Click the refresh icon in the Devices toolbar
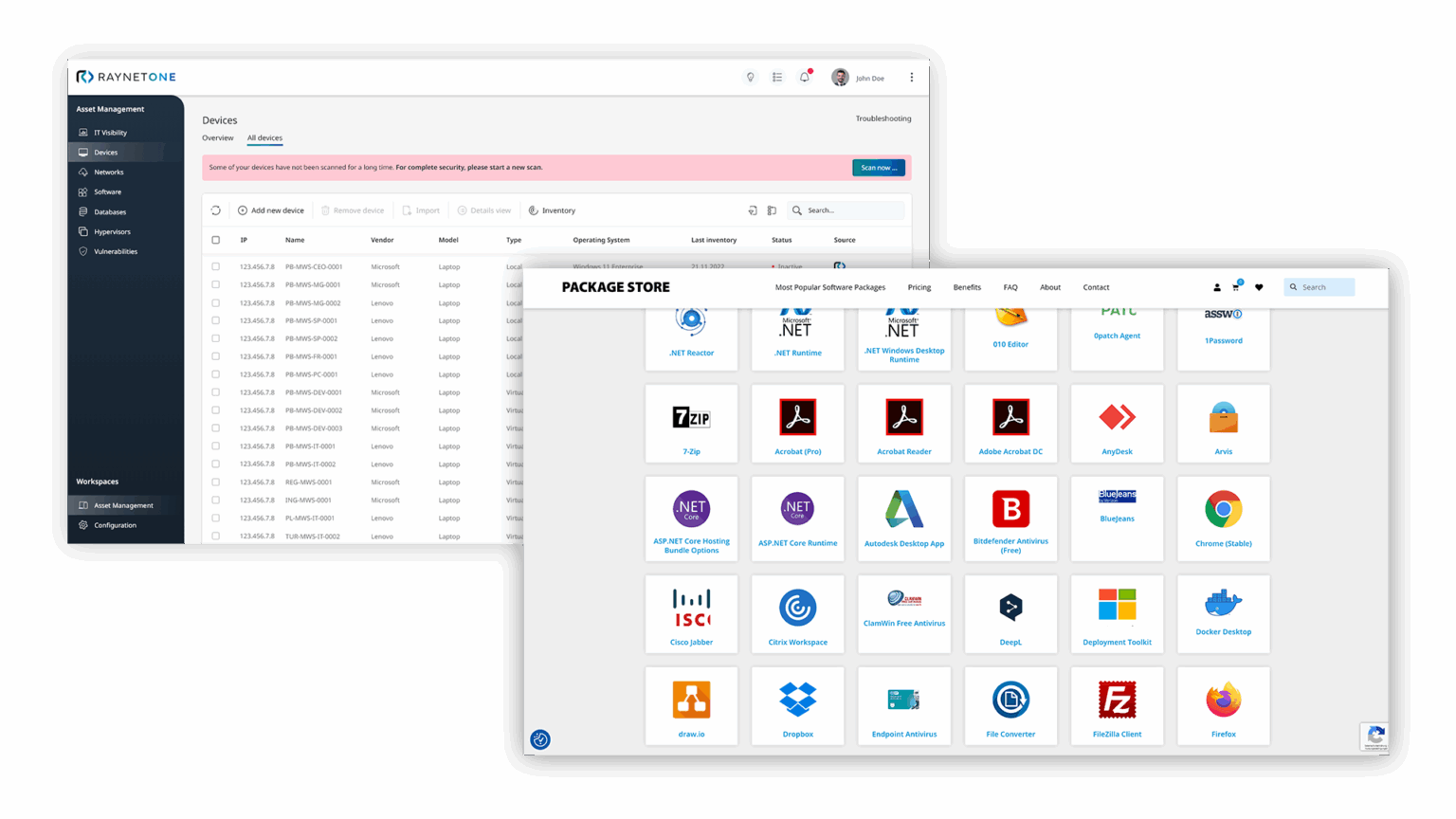Image resolution: width=1456 pixels, height=819 pixels. coord(216,209)
